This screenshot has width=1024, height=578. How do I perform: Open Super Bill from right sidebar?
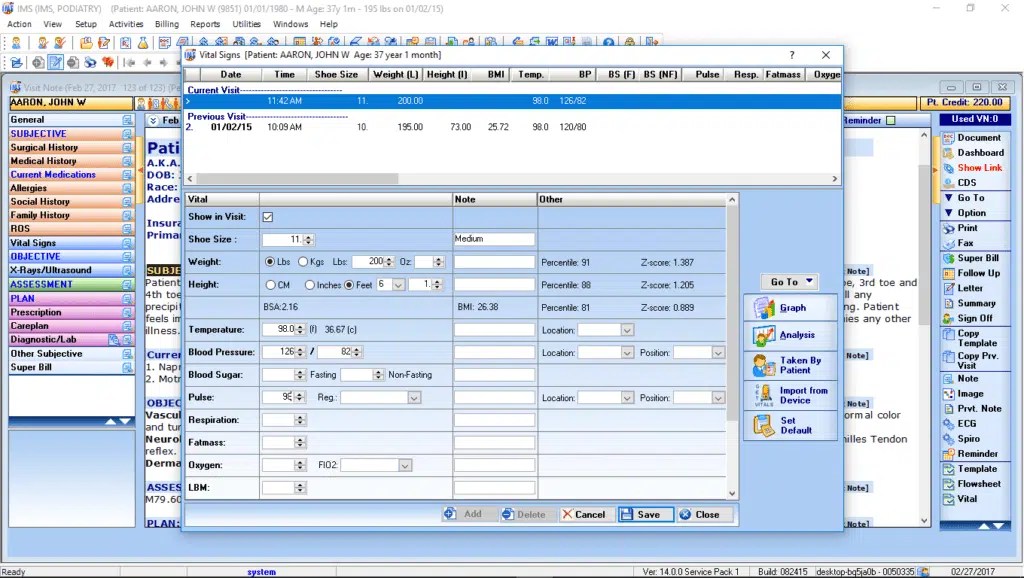974,258
